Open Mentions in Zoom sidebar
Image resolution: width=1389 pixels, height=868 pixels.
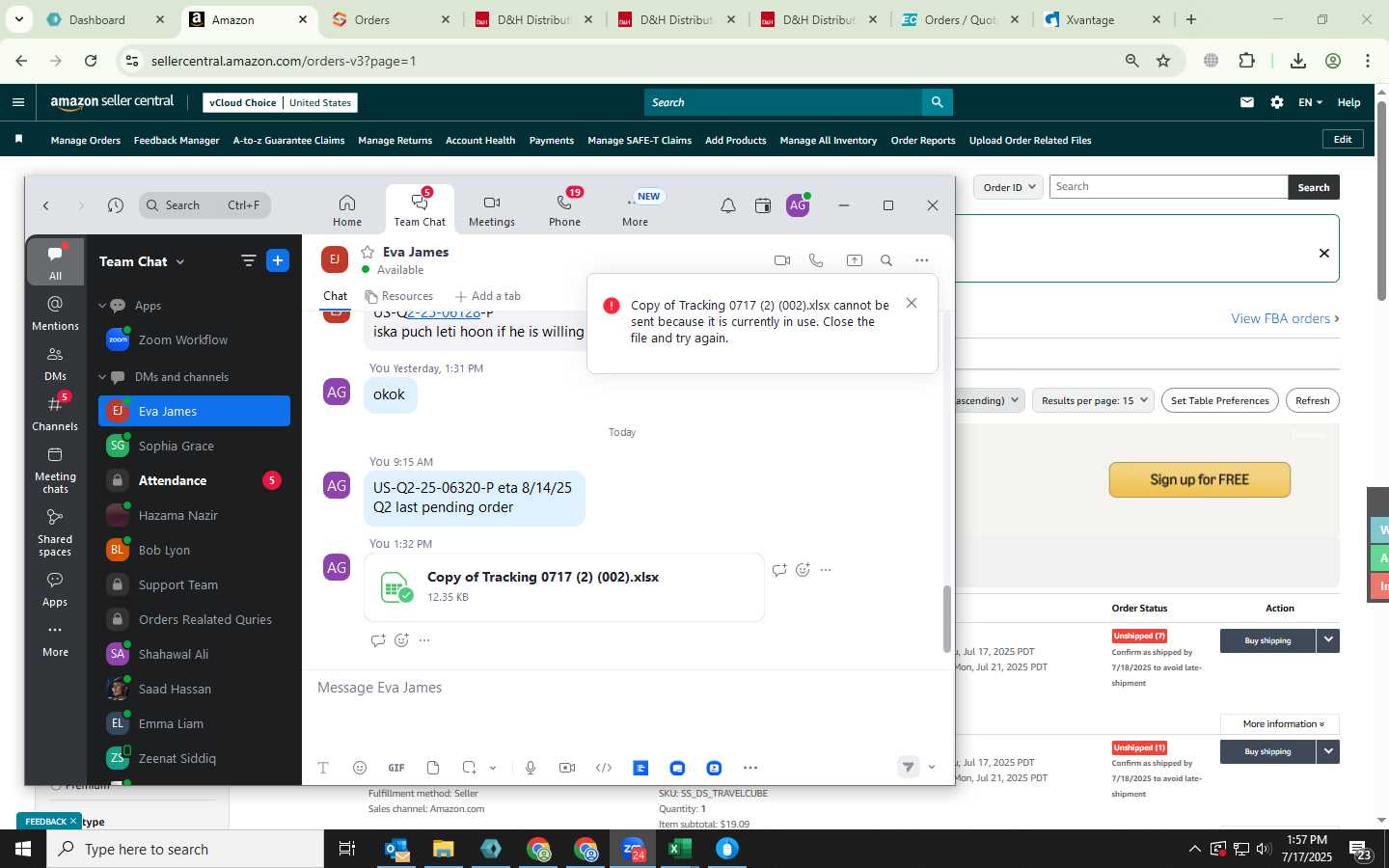point(55,312)
